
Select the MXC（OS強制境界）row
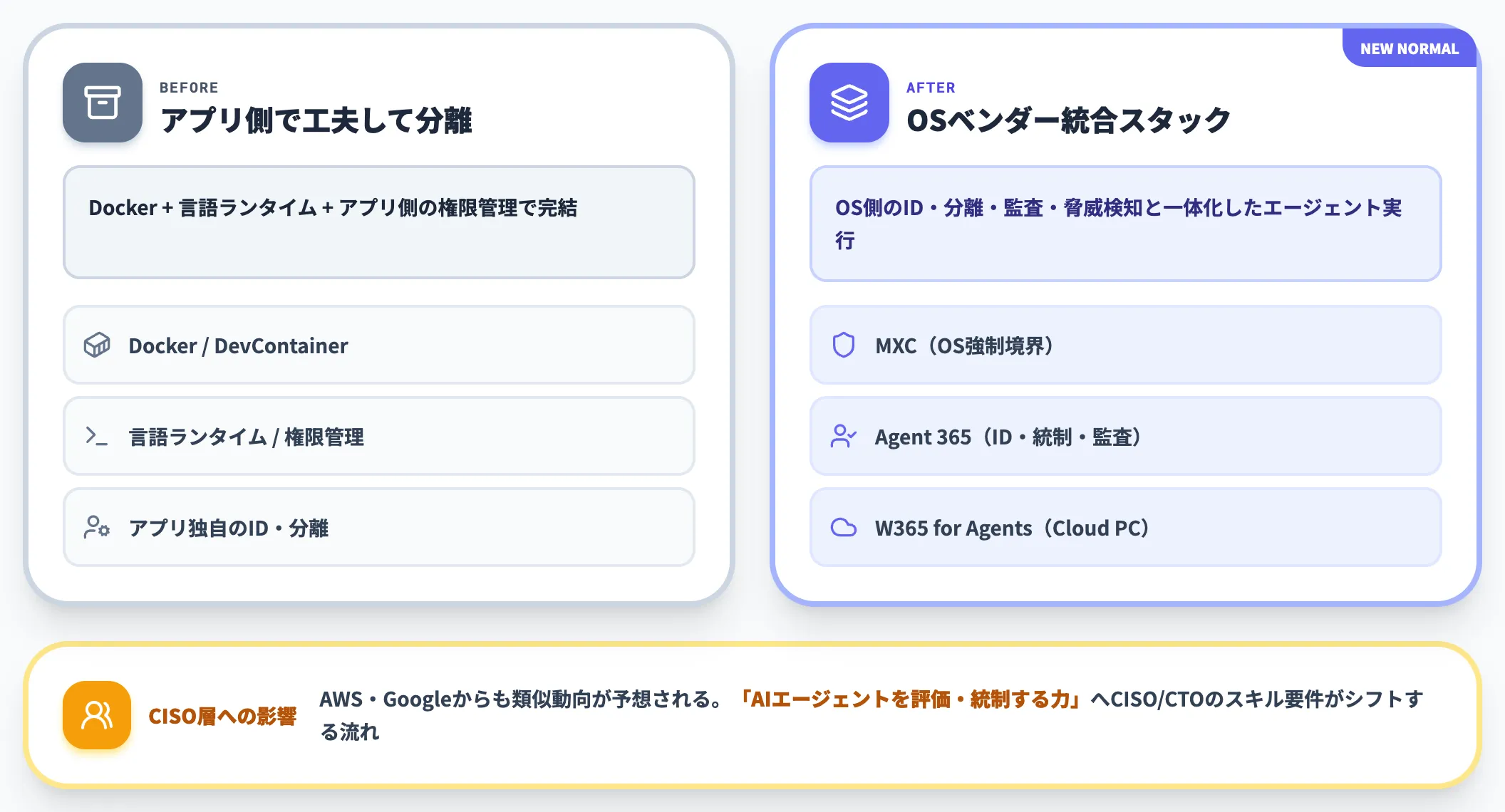tap(1126, 345)
